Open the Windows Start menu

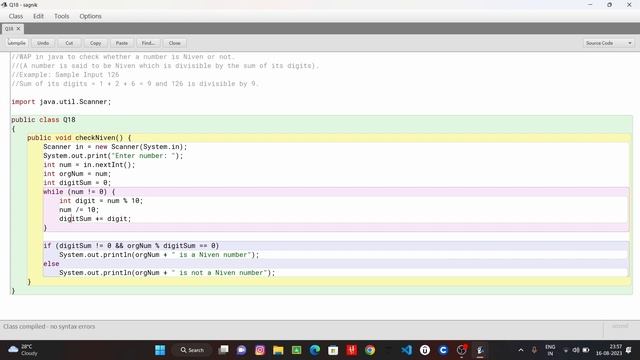160,350
